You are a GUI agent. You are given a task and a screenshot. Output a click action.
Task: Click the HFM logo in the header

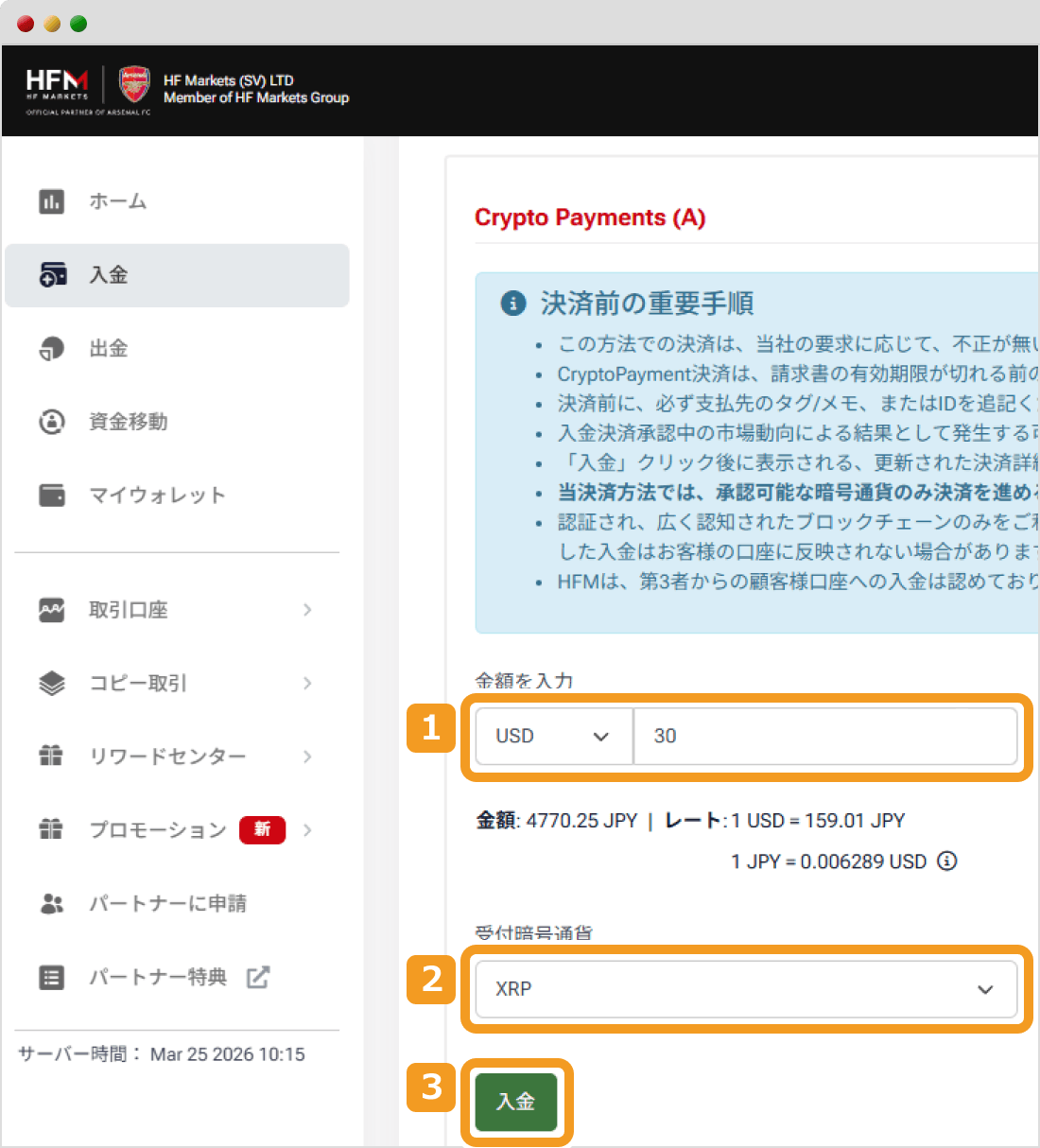(x=60, y=85)
